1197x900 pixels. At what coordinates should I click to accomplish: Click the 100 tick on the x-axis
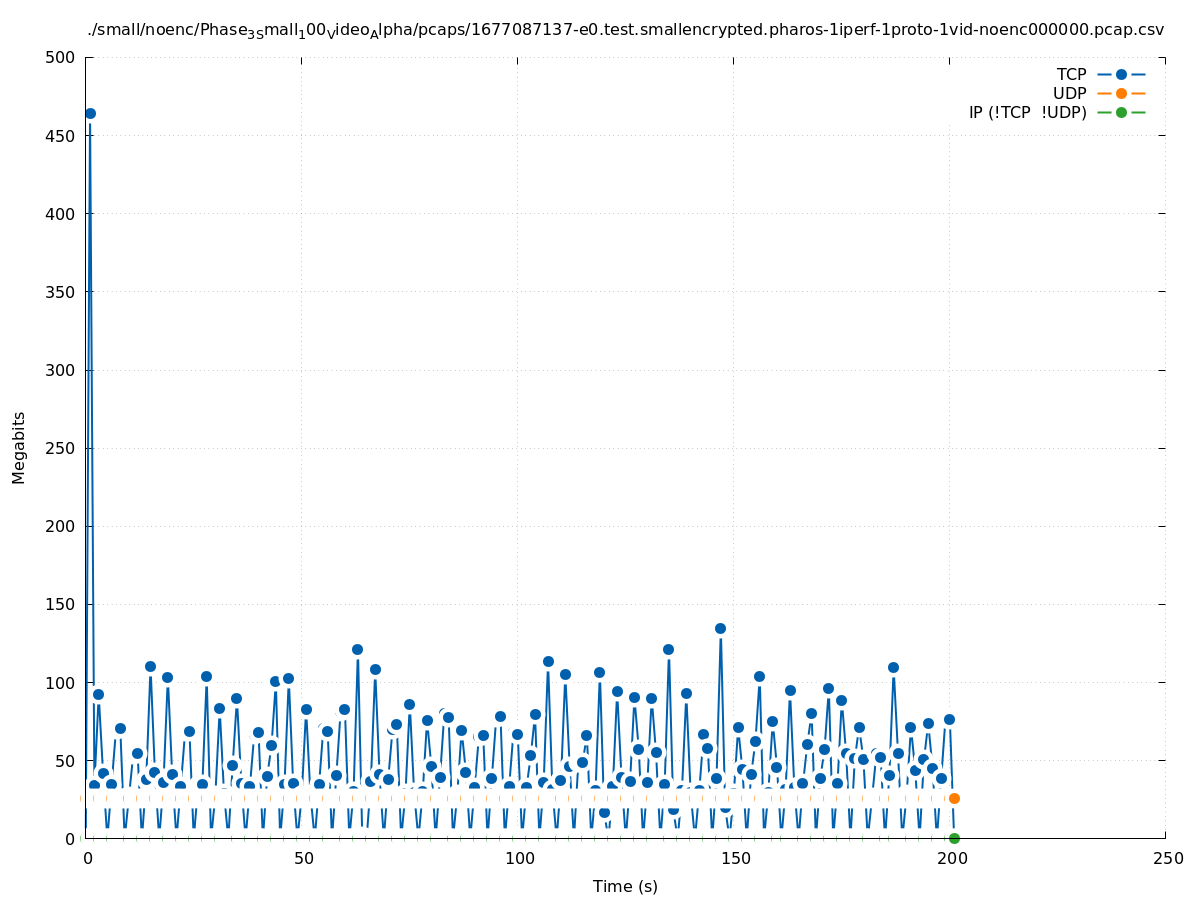pyautogui.click(x=518, y=858)
